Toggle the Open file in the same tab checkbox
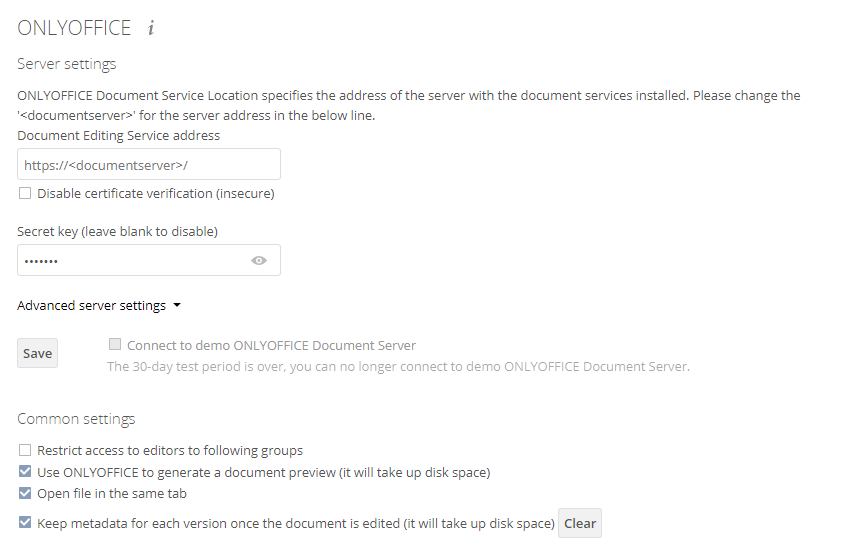Screen dimensions: 856x560 25,493
